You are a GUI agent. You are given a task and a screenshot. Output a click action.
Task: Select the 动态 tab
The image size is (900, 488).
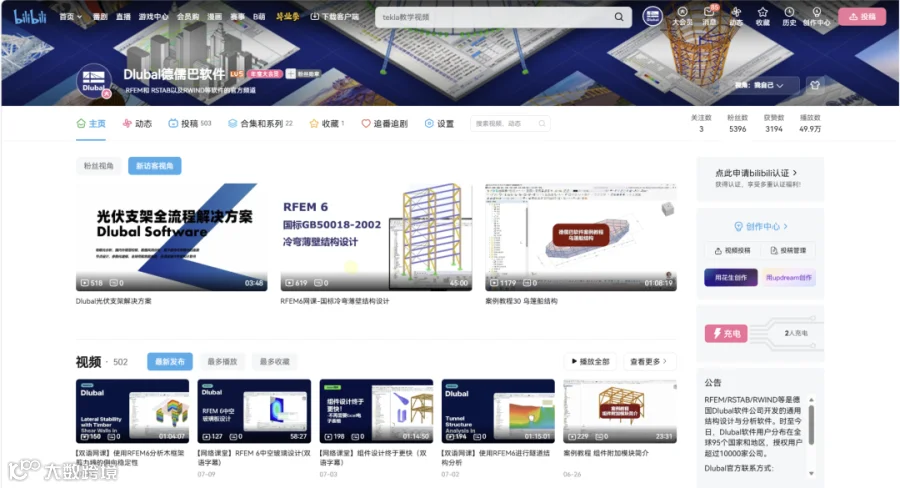[x=137, y=123]
